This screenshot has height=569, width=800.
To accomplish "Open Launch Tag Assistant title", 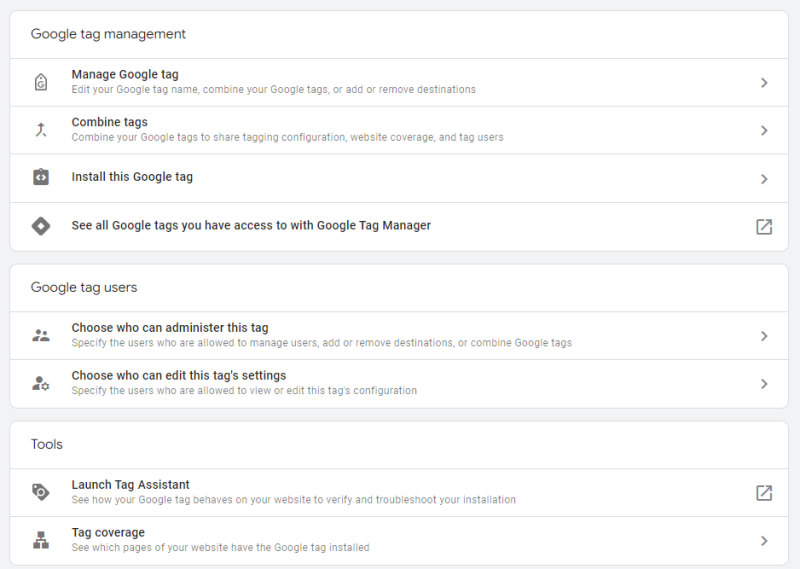I will [x=130, y=485].
